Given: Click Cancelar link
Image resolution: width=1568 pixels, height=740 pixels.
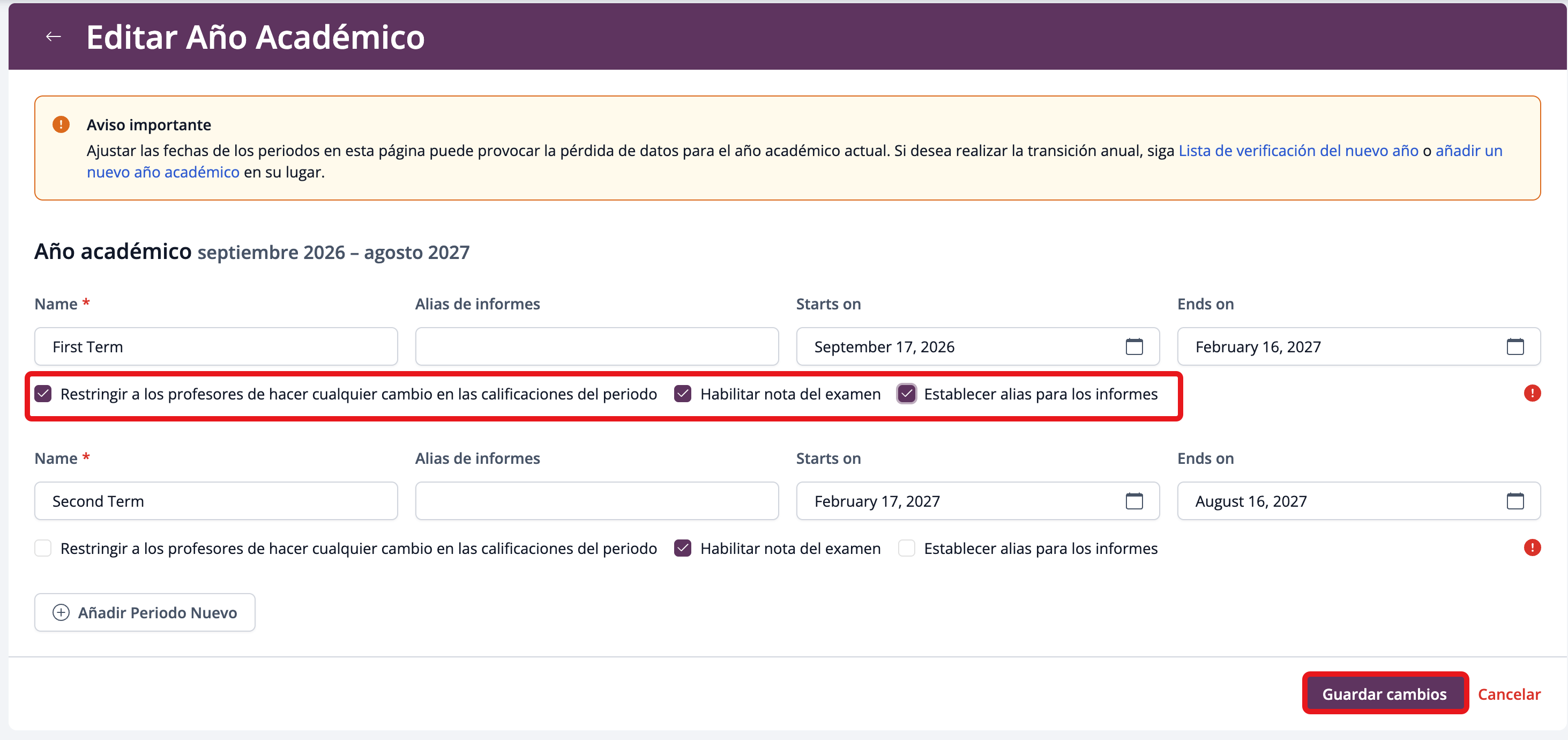Looking at the screenshot, I should coord(1509,694).
